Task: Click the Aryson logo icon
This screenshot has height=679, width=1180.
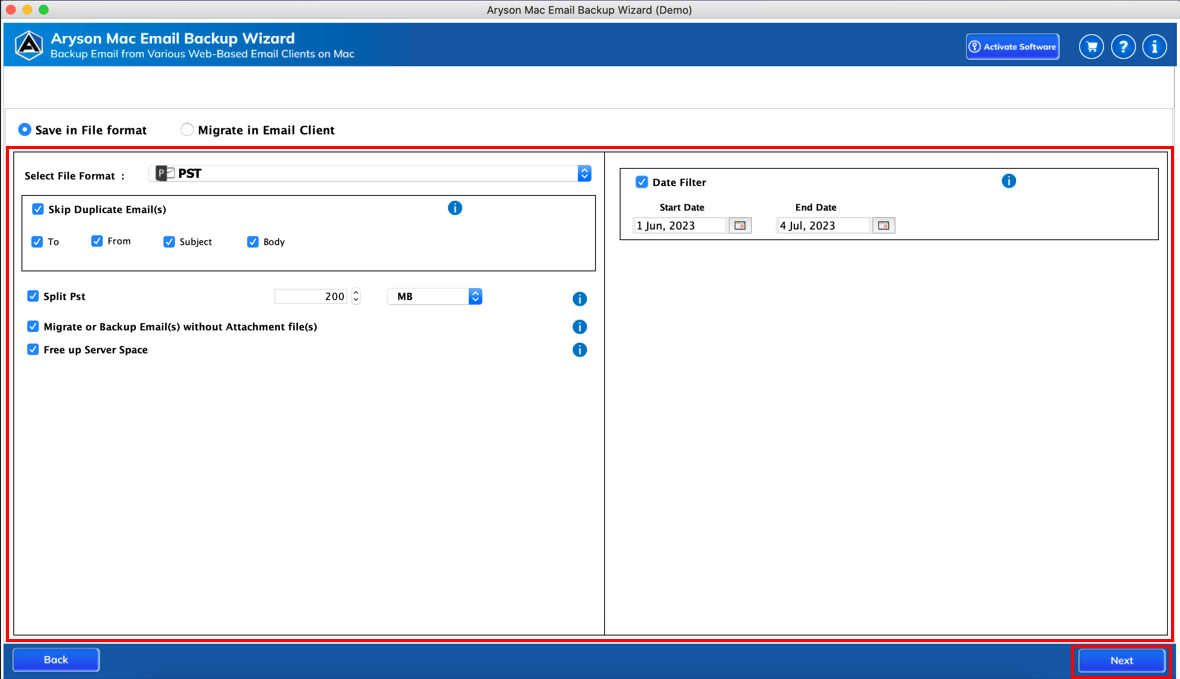Action: click(x=29, y=45)
